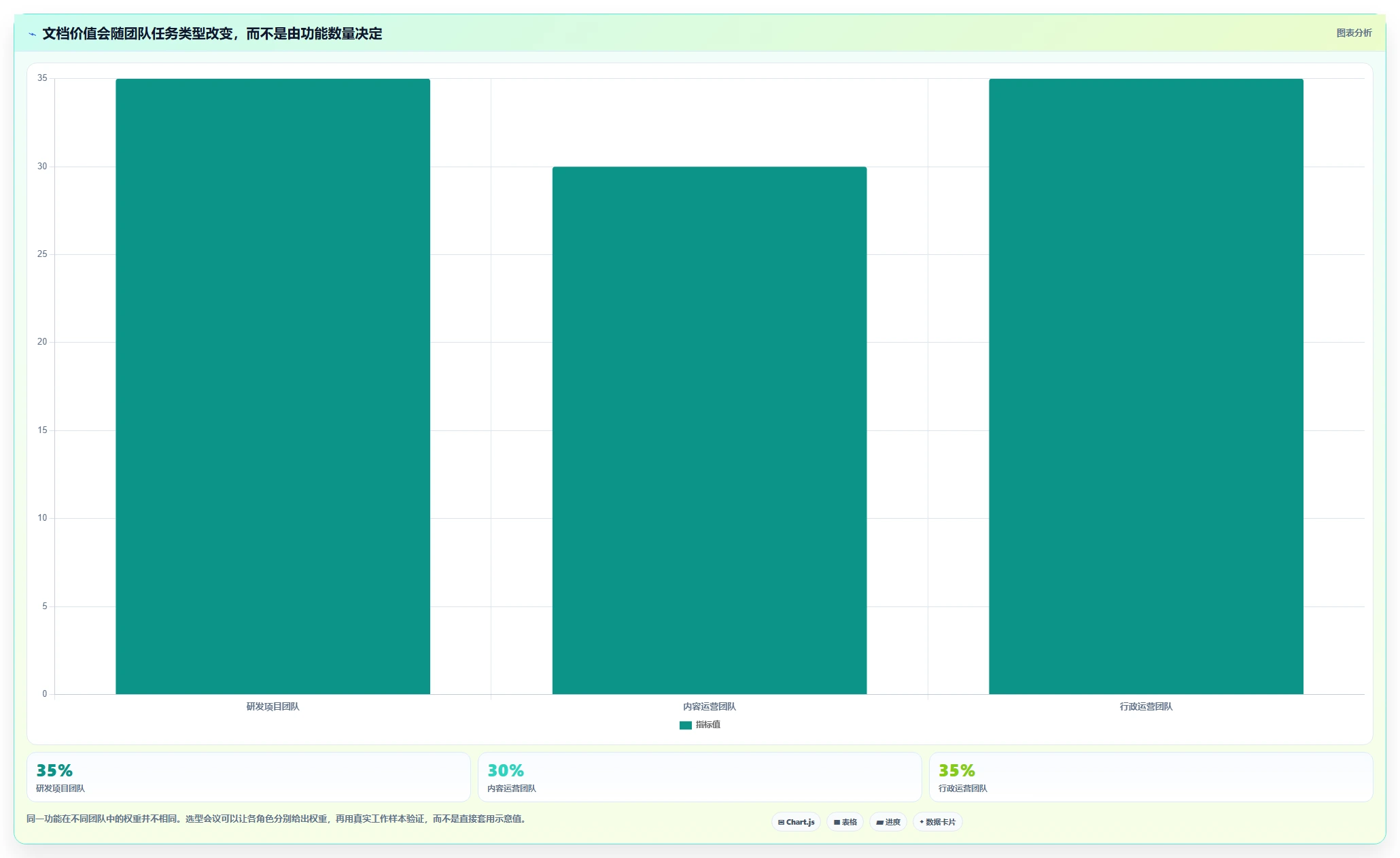Click the y-axis tick label 30
This screenshot has width=1400, height=858.
42,166
